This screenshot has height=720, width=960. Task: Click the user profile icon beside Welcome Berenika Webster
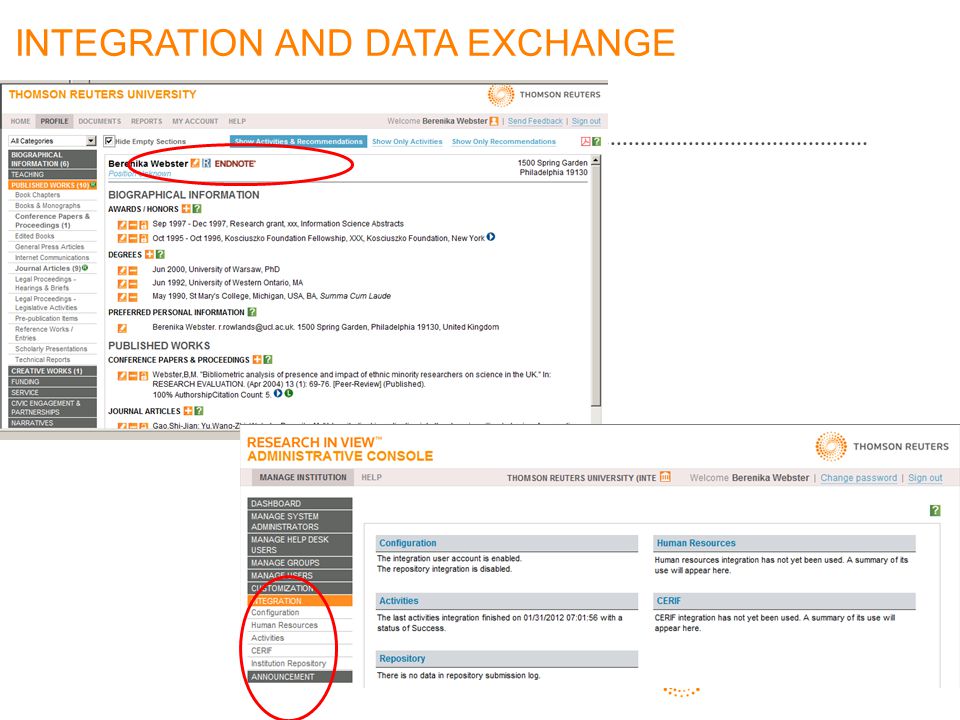pyautogui.click(x=494, y=121)
